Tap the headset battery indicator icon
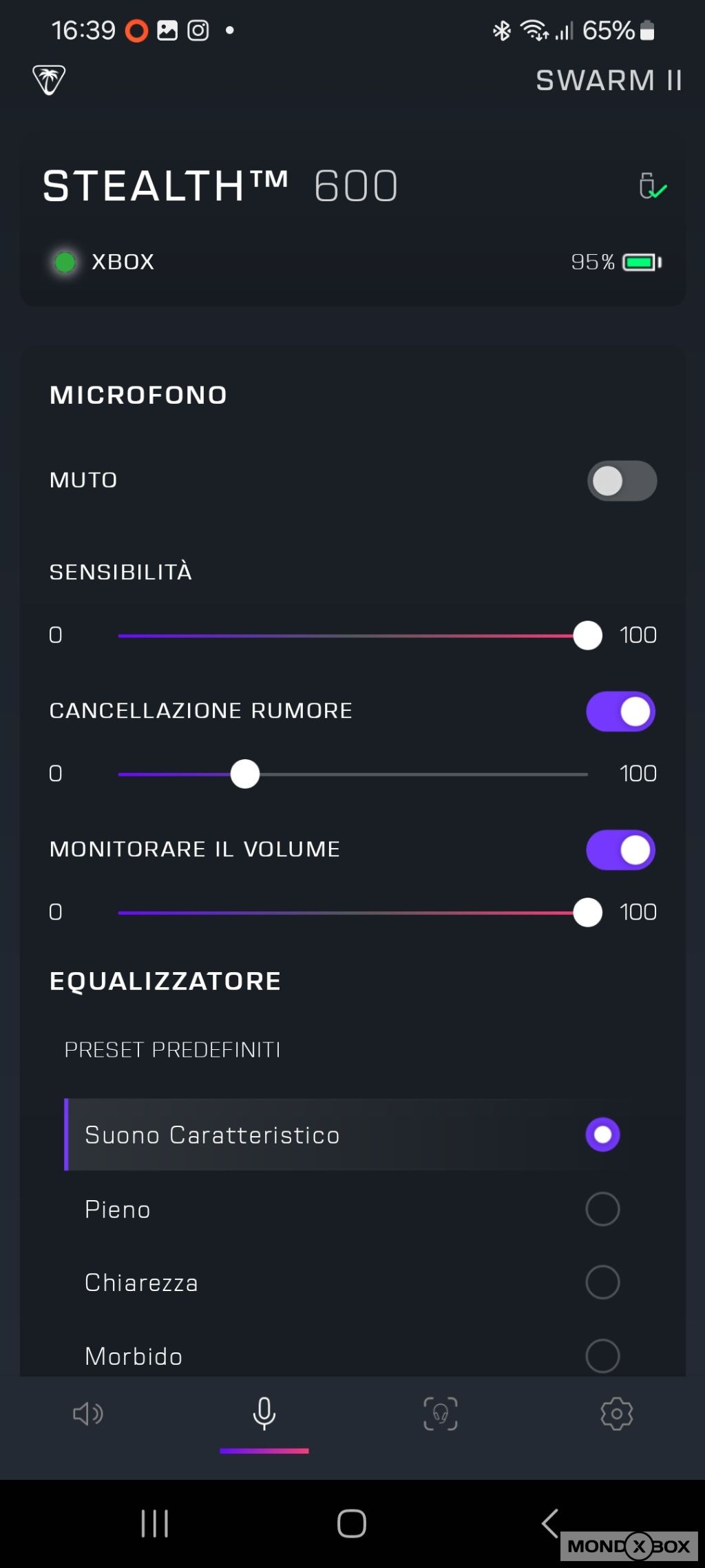Viewport: 705px width, 1568px height. point(642,262)
